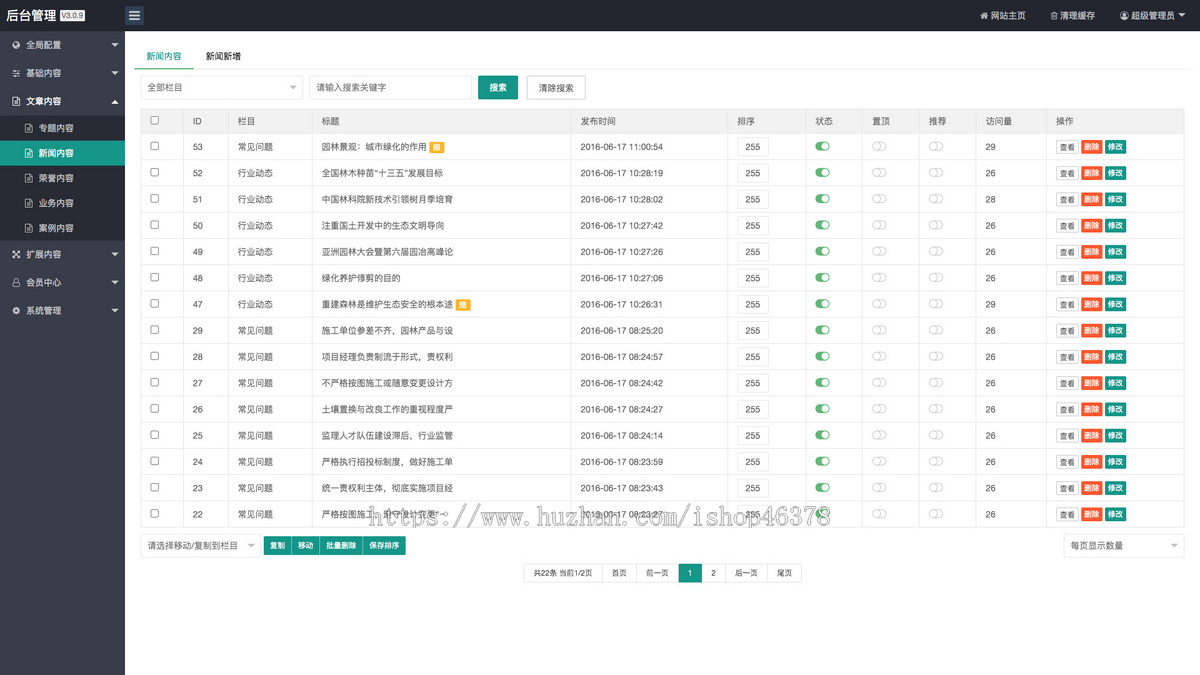Click the 排序 field of row ID 53

[x=753, y=147]
